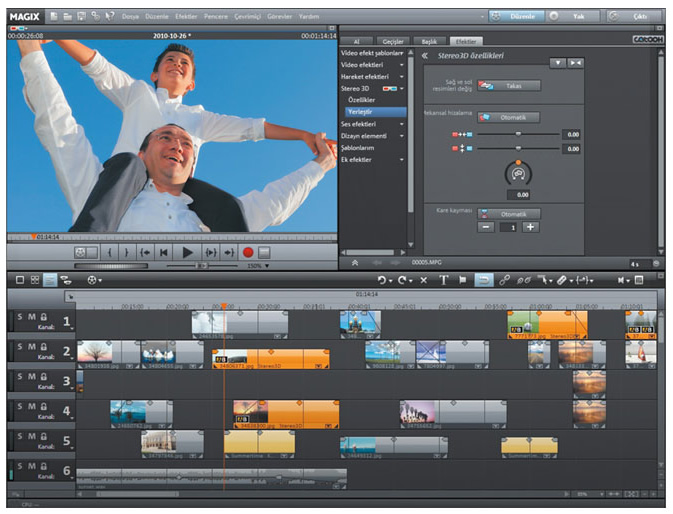This screenshot has width=673, height=514.
Task: Click the rotation value field 0.00
Action: point(518,195)
